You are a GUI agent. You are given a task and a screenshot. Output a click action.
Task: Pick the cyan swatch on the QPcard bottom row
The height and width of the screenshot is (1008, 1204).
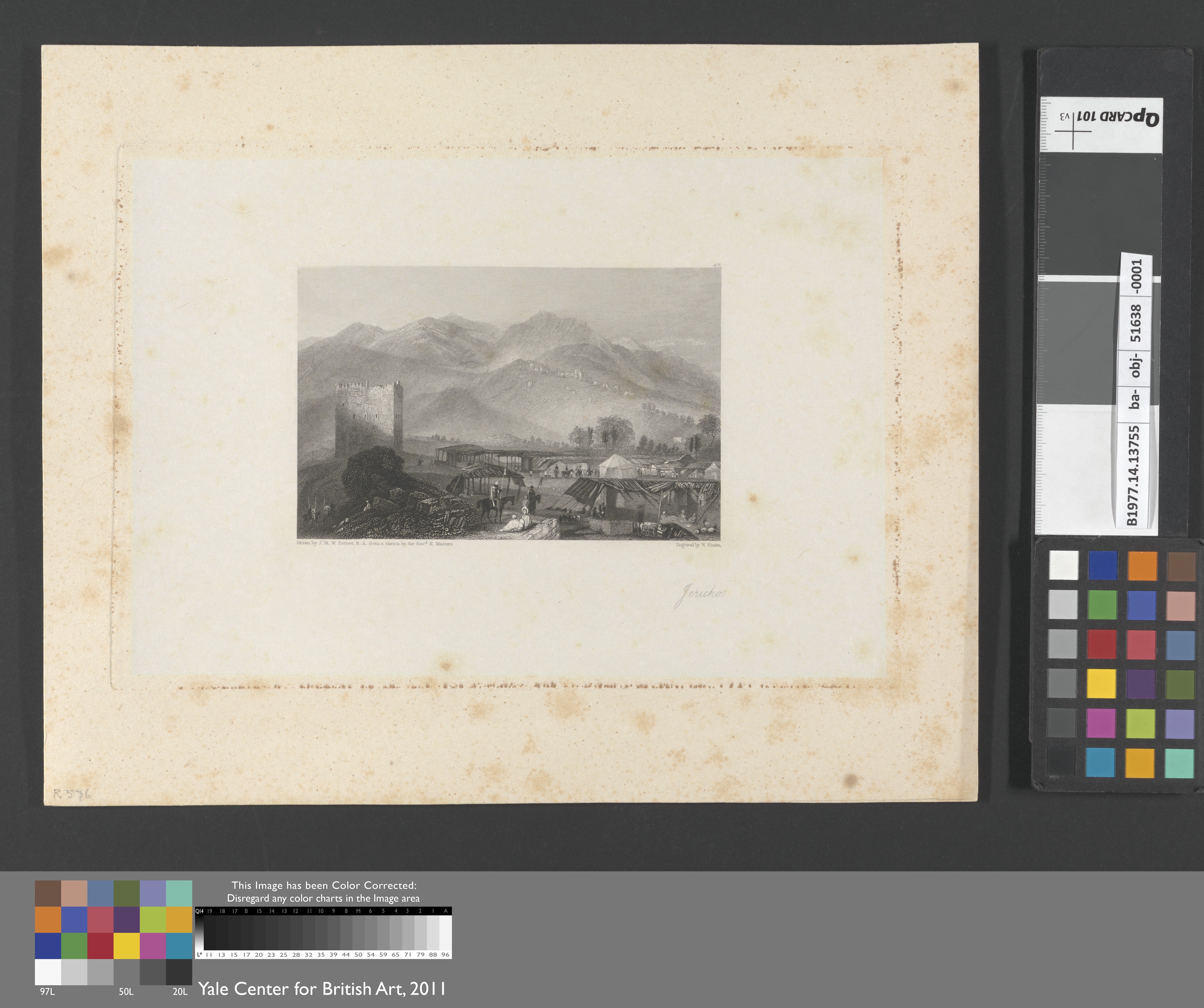click(1100, 762)
